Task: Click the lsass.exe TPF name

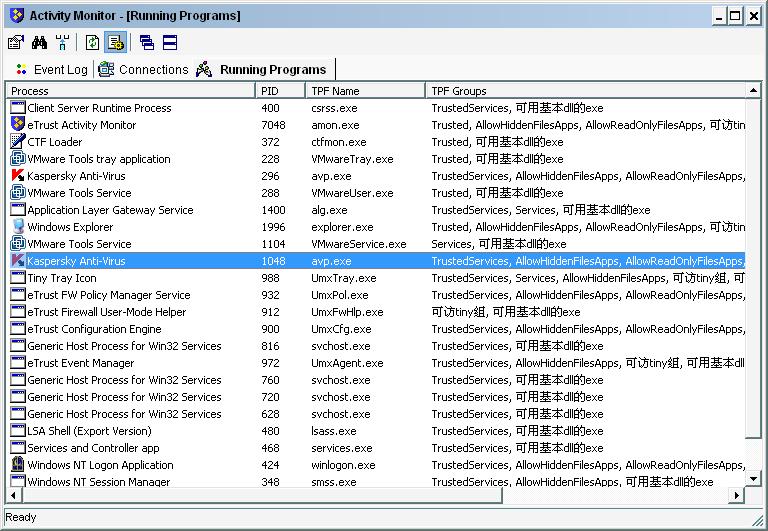Action: pos(334,431)
